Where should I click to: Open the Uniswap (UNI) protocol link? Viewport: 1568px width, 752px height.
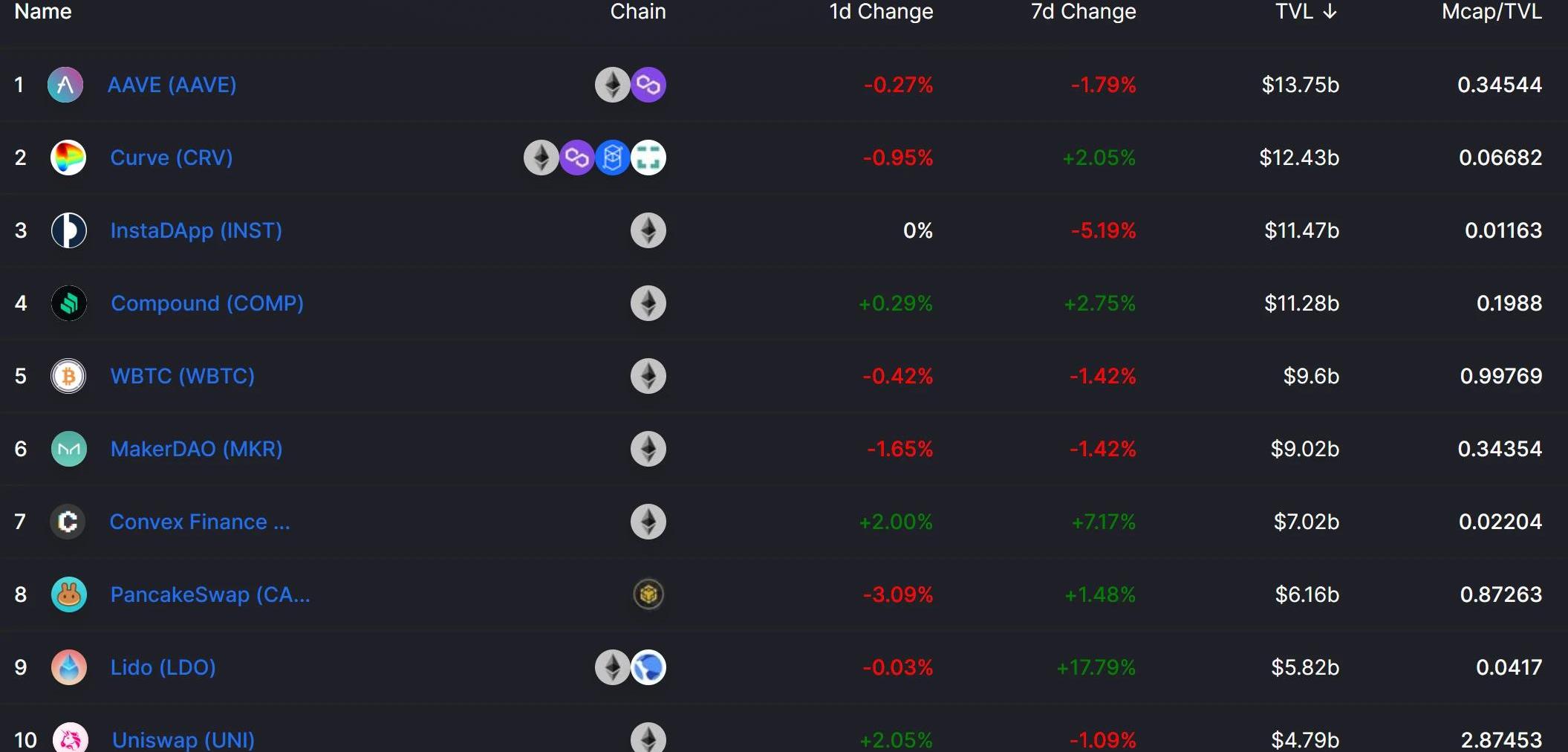click(x=183, y=740)
